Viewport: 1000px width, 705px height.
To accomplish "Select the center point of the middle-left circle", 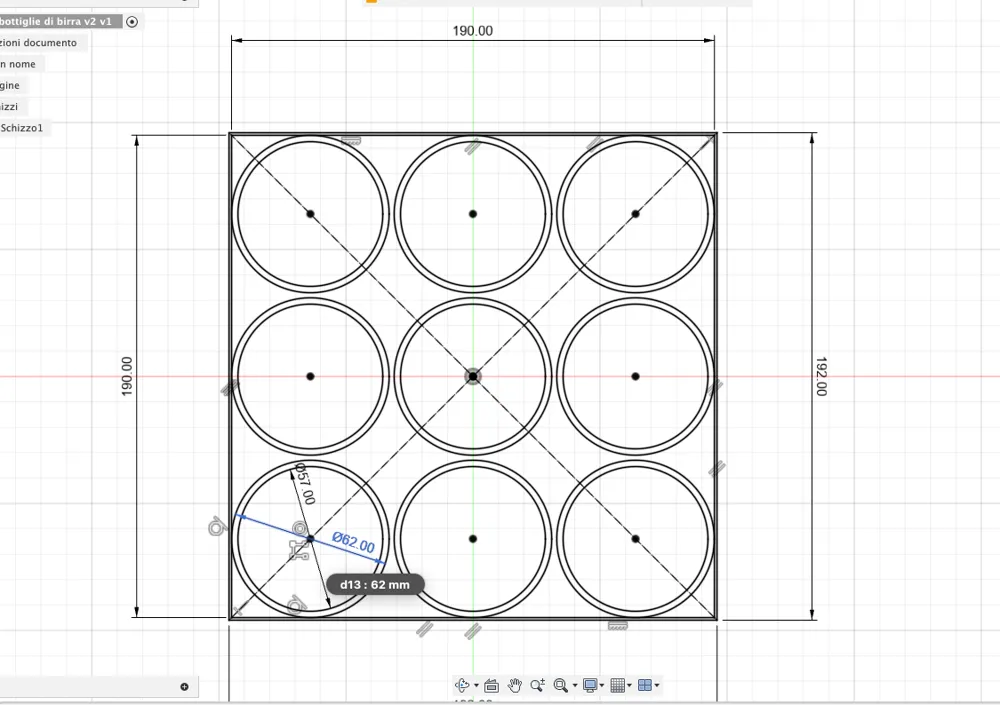I will pos(311,376).
